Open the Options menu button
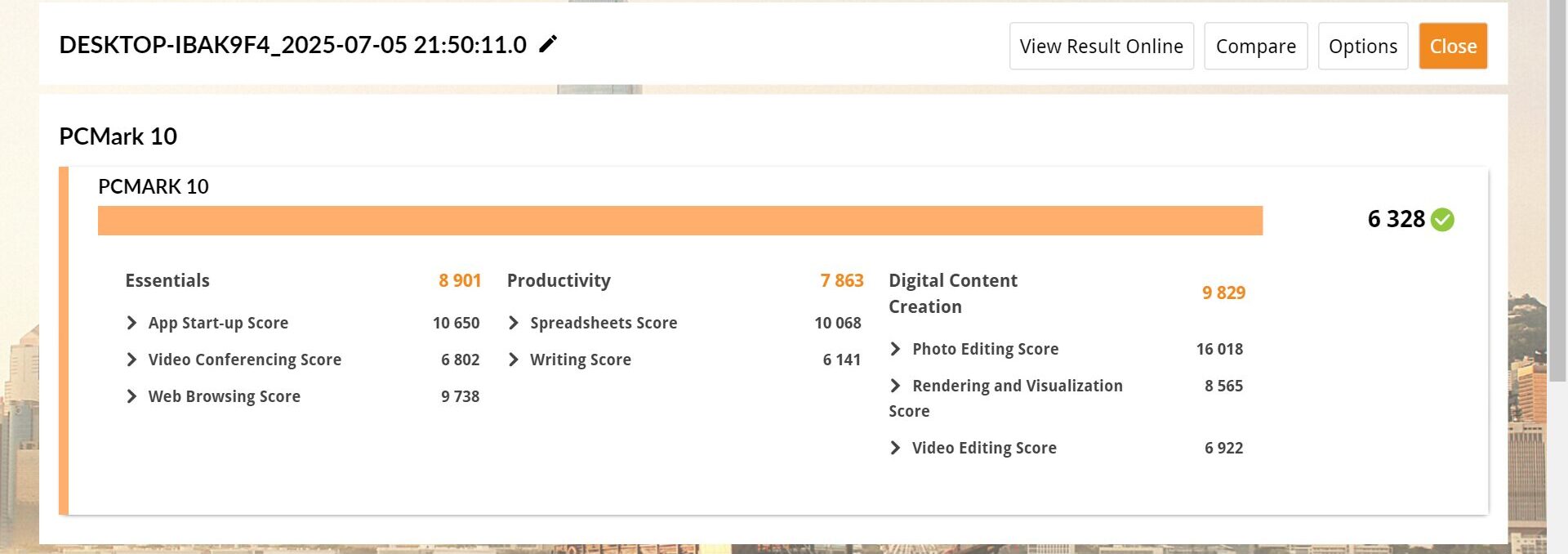The height and width of the screenshot is (554, 1568). tap(1363, 47)
